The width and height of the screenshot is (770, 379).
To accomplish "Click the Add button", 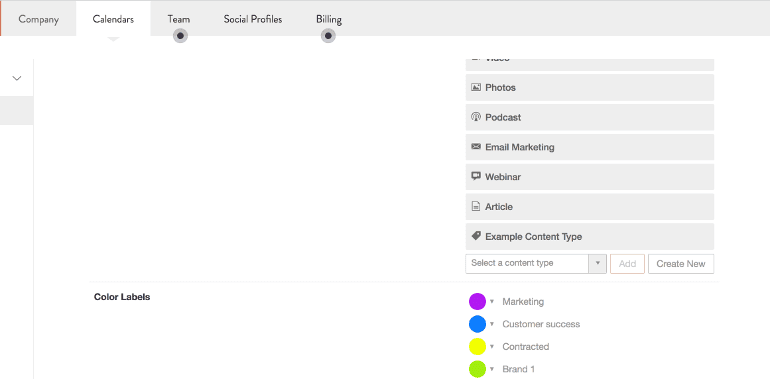I will tap(628, 264).
